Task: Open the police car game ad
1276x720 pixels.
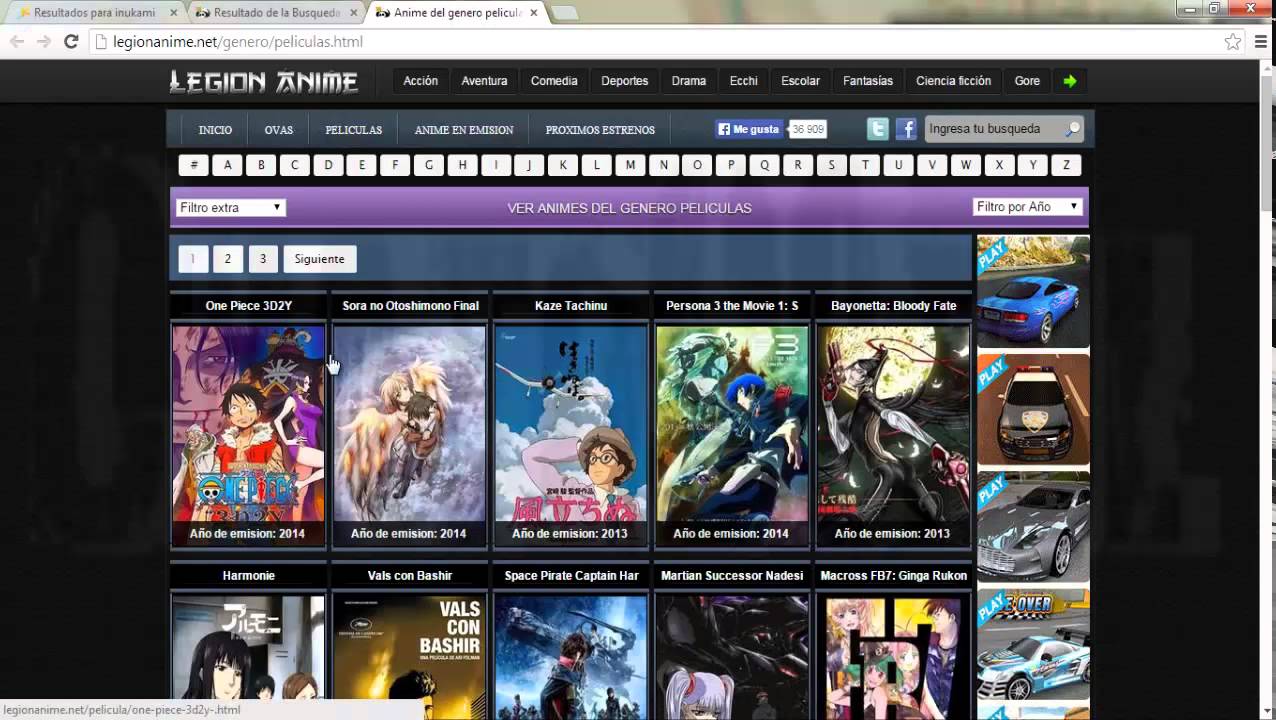Action: point(1033,409)
